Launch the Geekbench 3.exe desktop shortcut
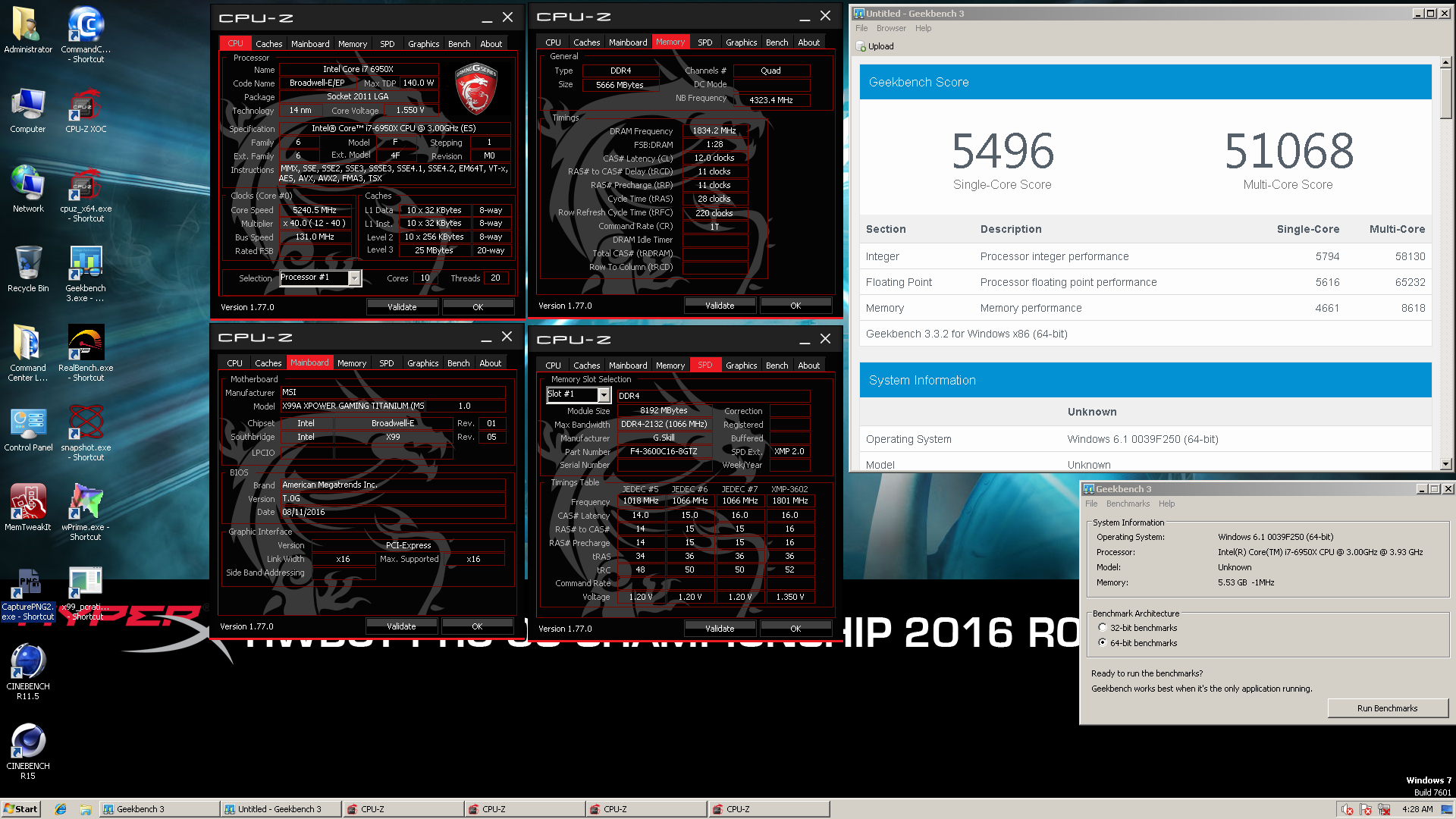Viewport: 1456px width, 819px height. coord(86,274)
